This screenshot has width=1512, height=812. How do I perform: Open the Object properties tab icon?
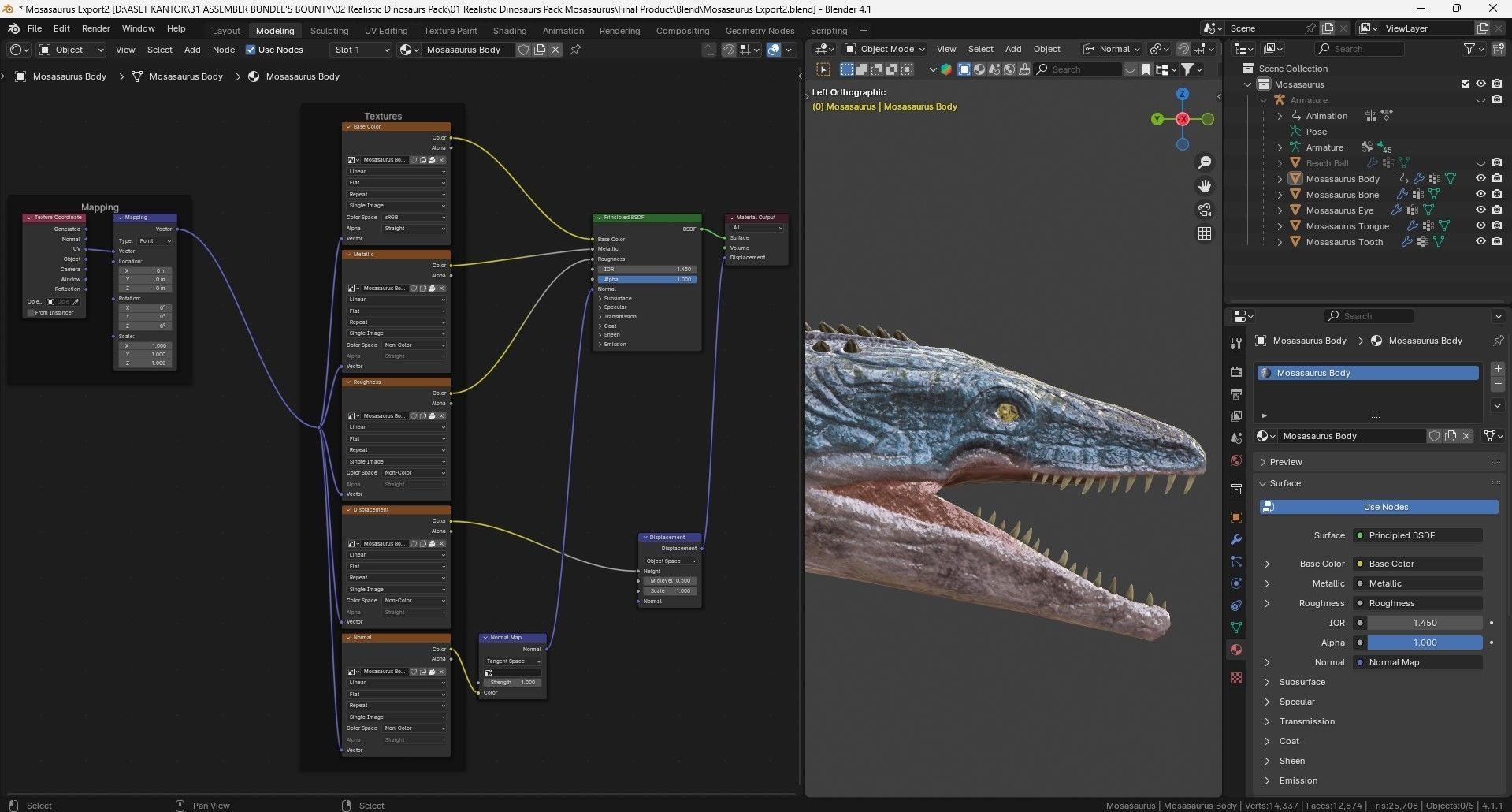[x=1236, y=517]
